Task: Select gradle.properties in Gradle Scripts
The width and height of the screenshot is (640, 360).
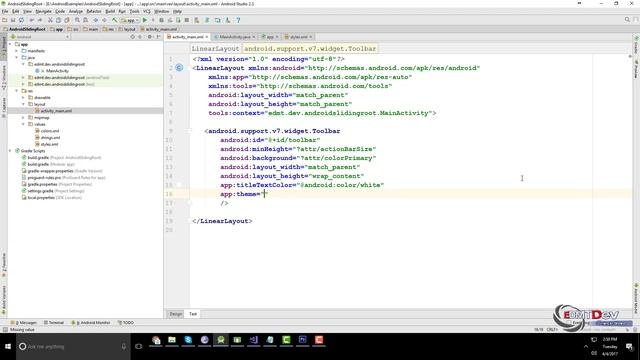Action: point(42,184)
